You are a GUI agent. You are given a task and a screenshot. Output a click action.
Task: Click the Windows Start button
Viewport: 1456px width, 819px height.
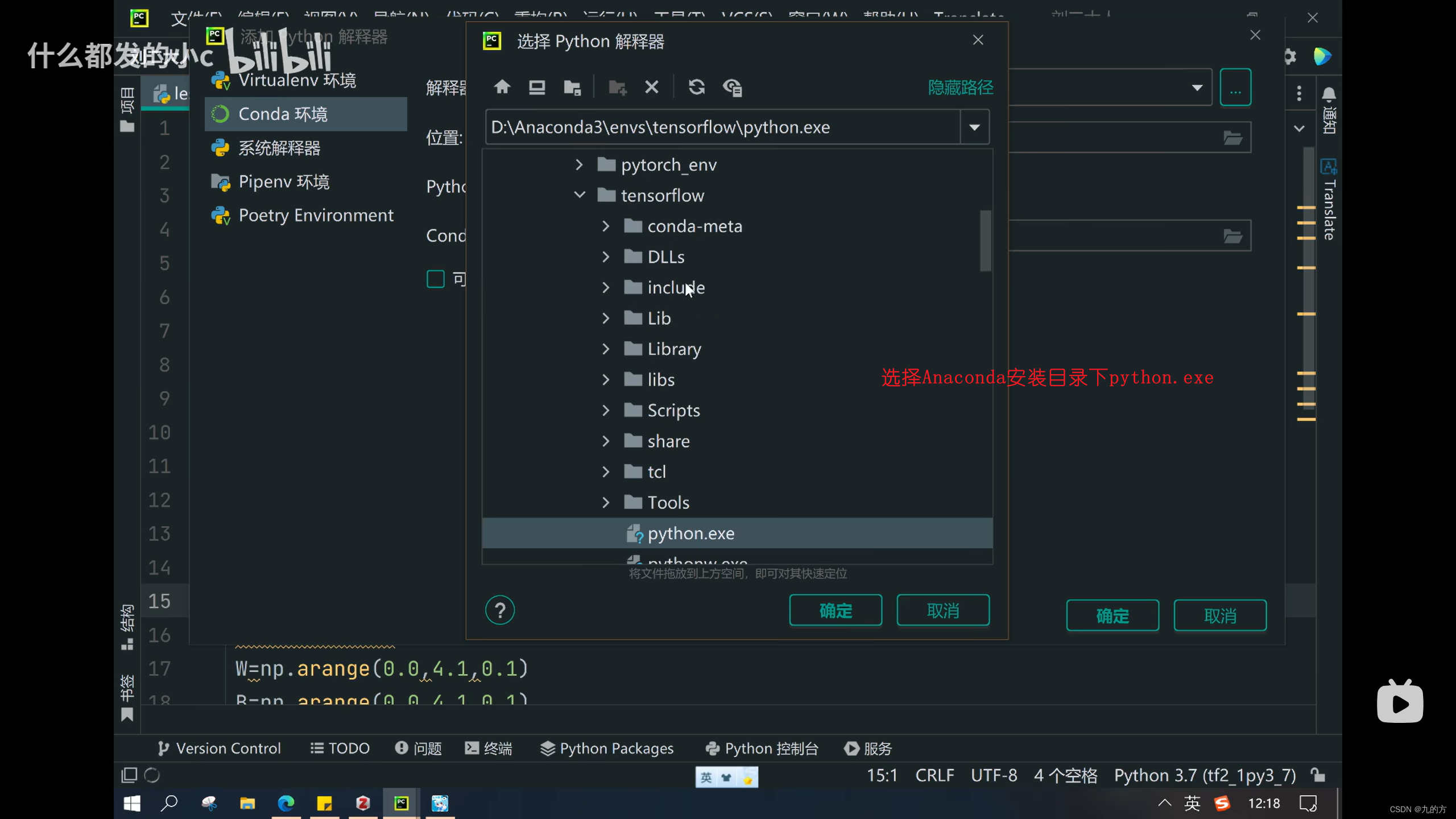tap(132, 803)
